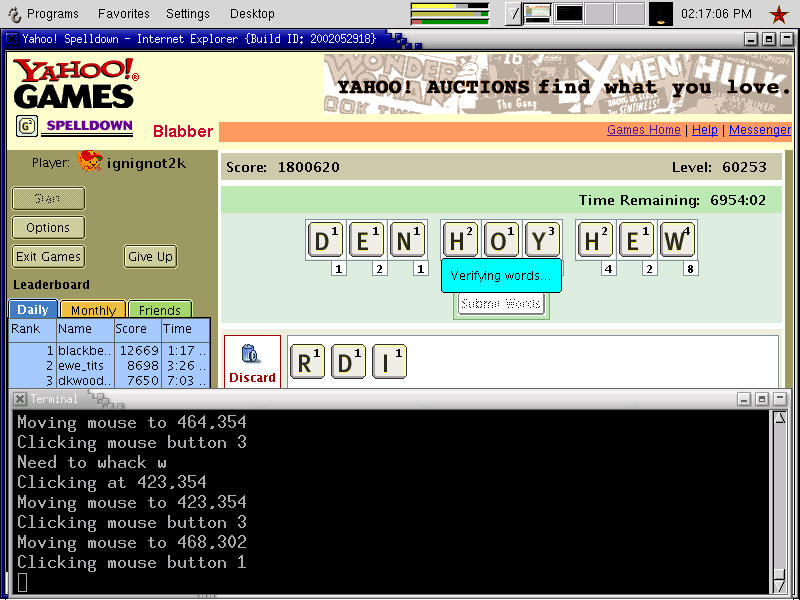Click the red star icon in top panel
Screen dimensions: 800x600
(779, 14)
